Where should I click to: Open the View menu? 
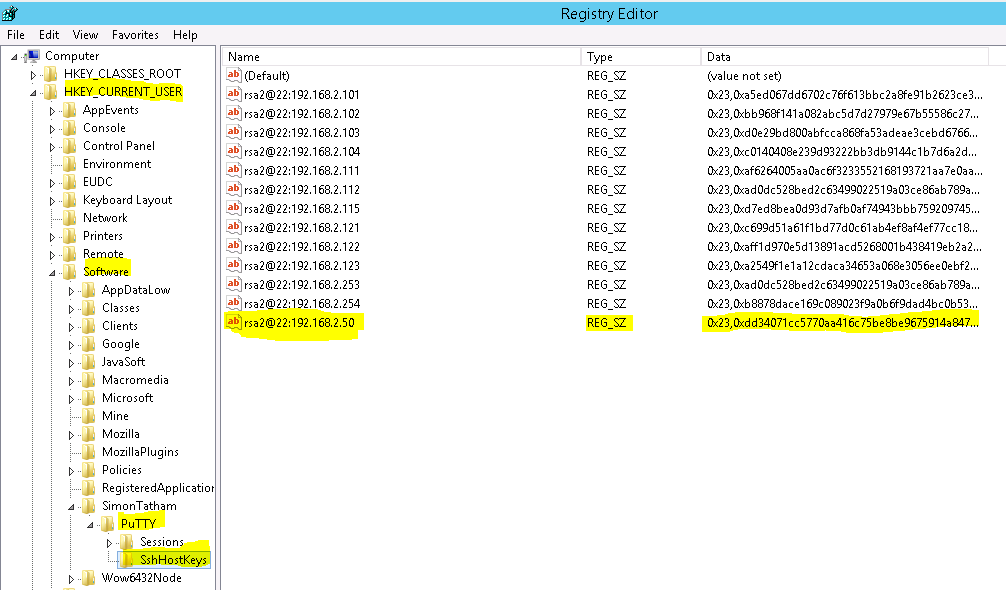click(85, 34)
